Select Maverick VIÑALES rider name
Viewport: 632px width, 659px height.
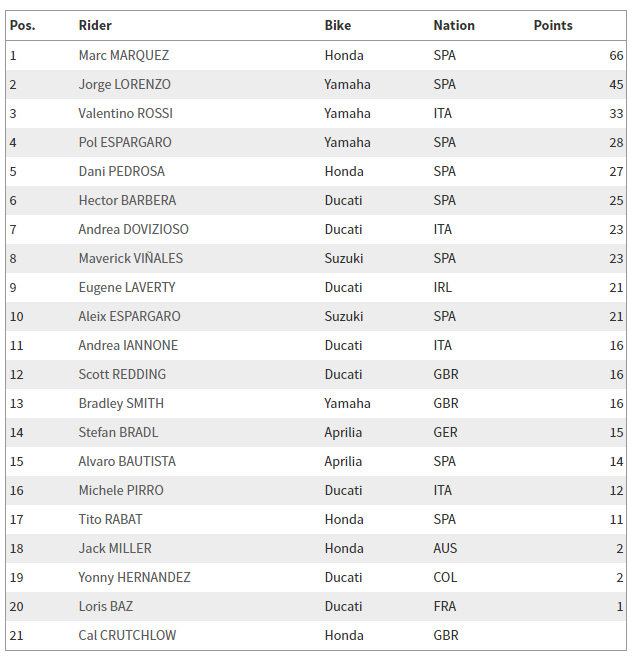[x=131, y=258]
